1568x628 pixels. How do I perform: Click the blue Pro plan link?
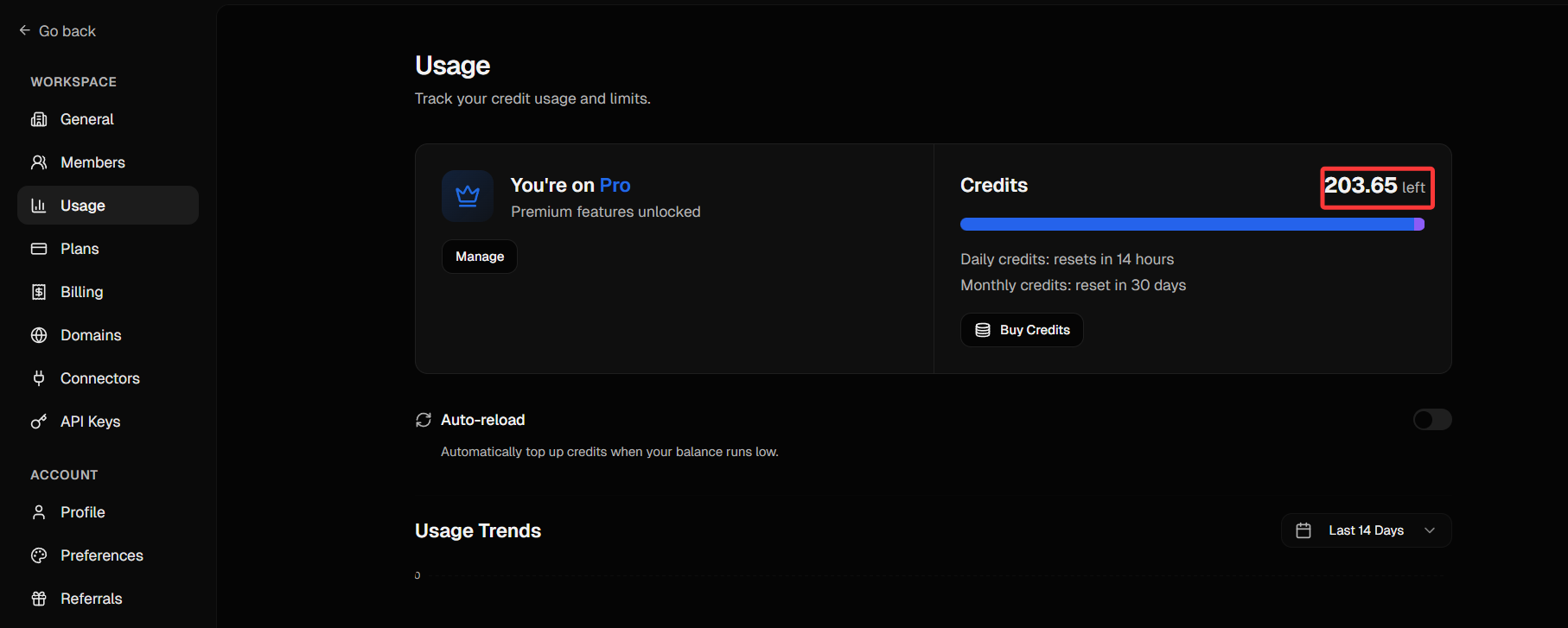click(615, 185)
